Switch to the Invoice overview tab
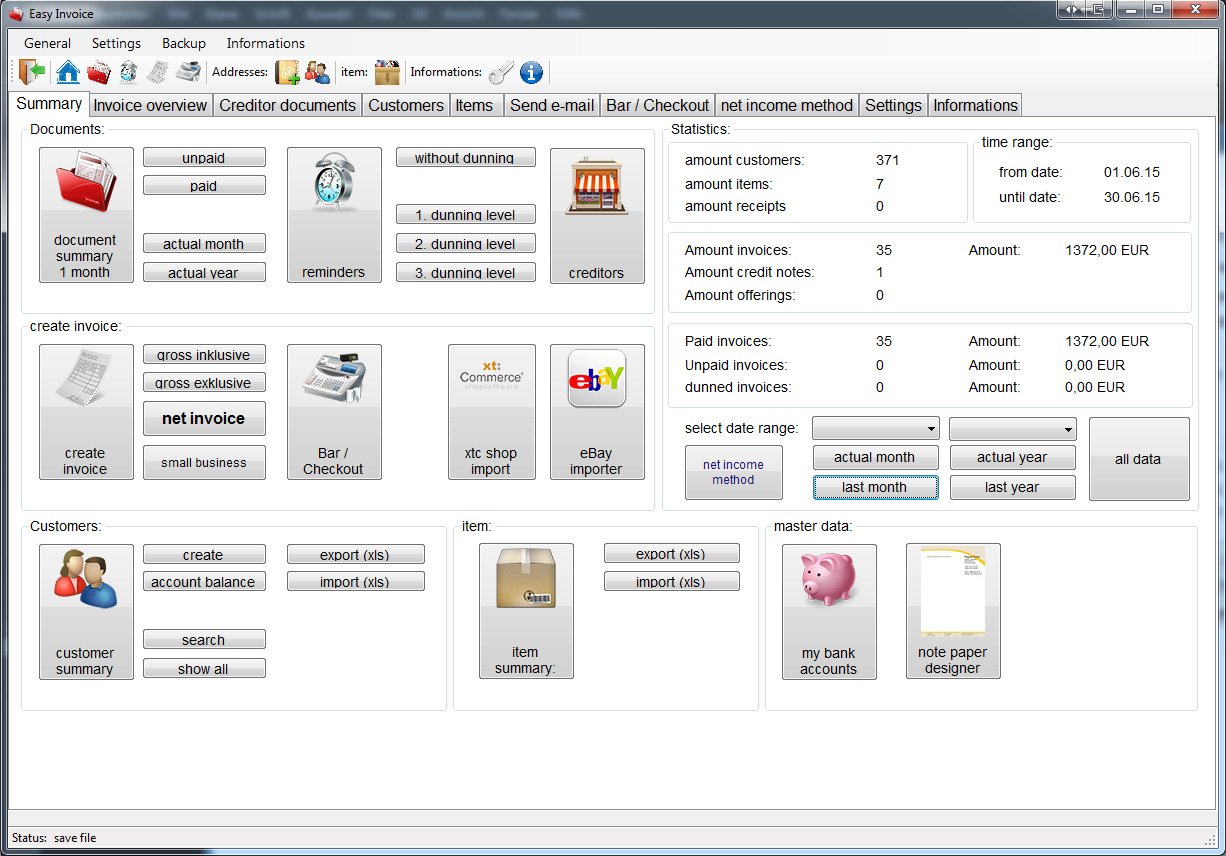Image resolution: width=1226 pixels, height=856 pixels. 150,105
